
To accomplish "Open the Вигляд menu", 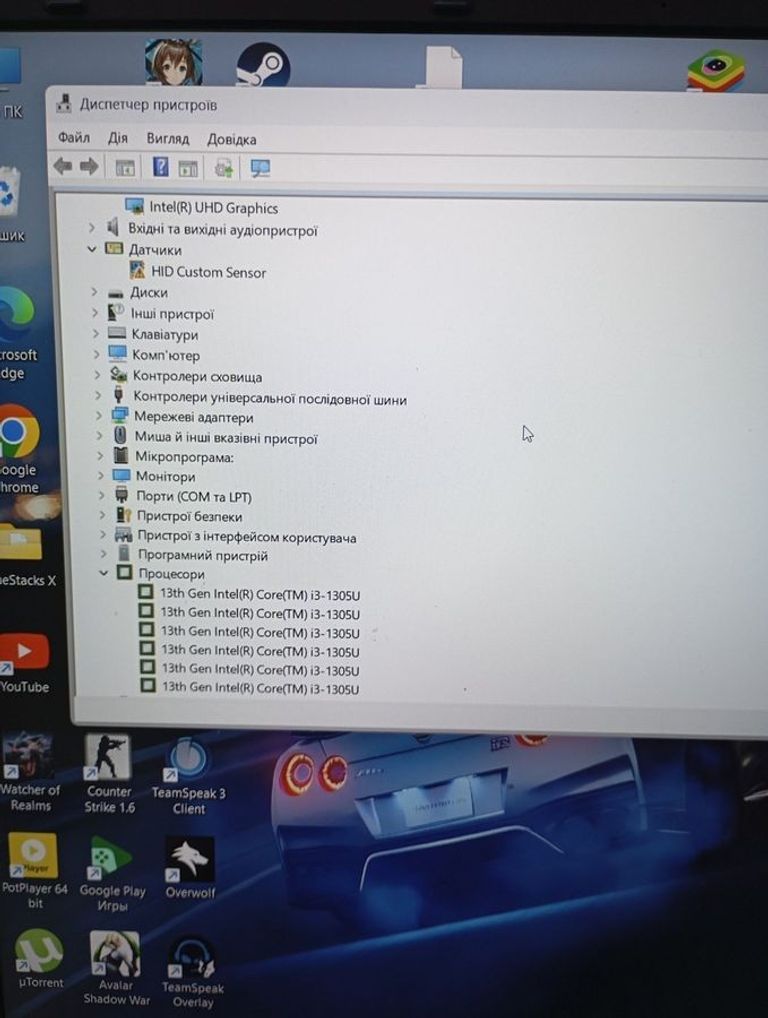I will (167, 139).
